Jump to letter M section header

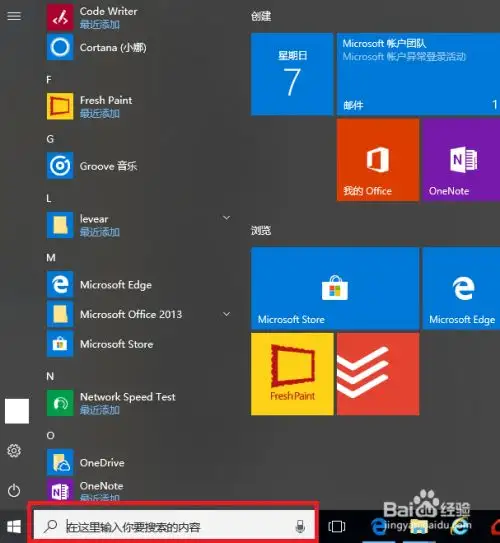51,258
